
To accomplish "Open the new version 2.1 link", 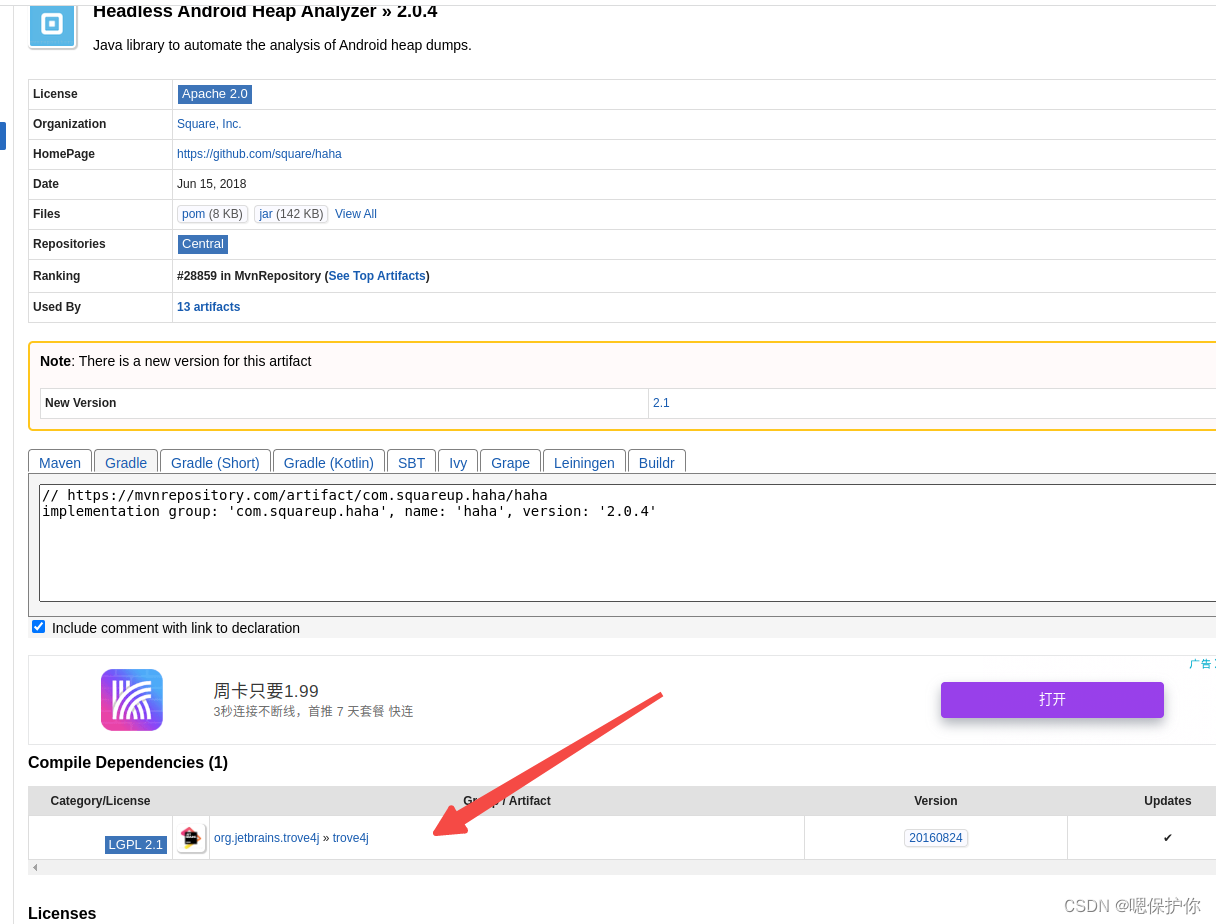I will point(661,403).
